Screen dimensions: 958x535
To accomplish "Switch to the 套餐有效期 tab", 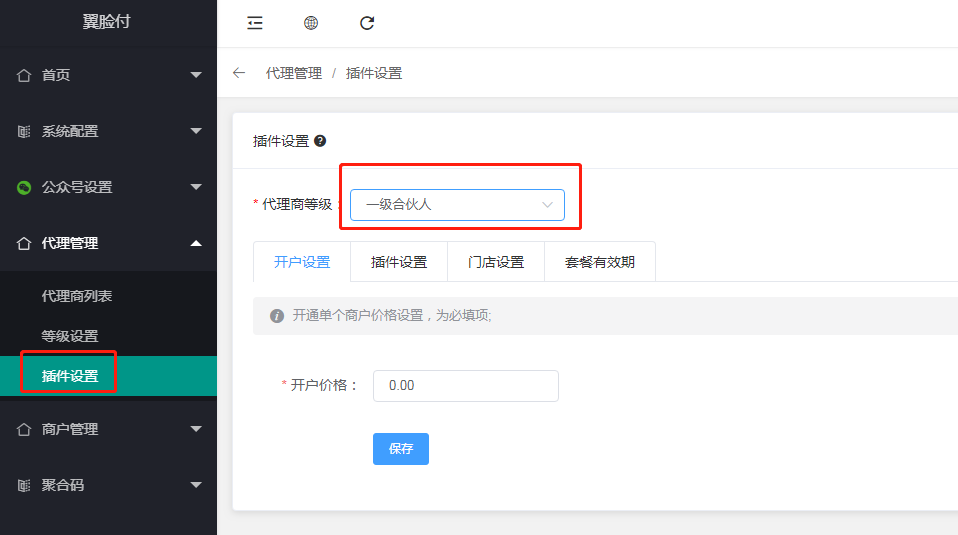I will coord(600,262).
